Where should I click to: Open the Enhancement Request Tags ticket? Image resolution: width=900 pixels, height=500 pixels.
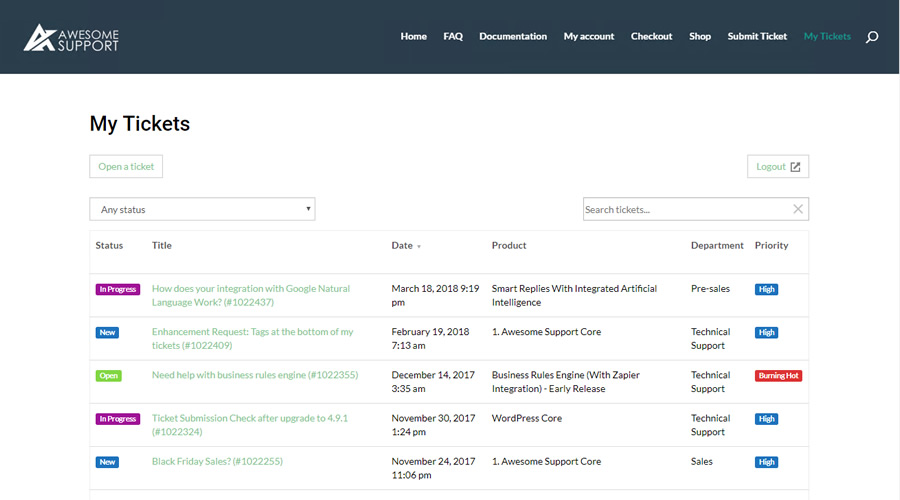(x=253, y=339)
